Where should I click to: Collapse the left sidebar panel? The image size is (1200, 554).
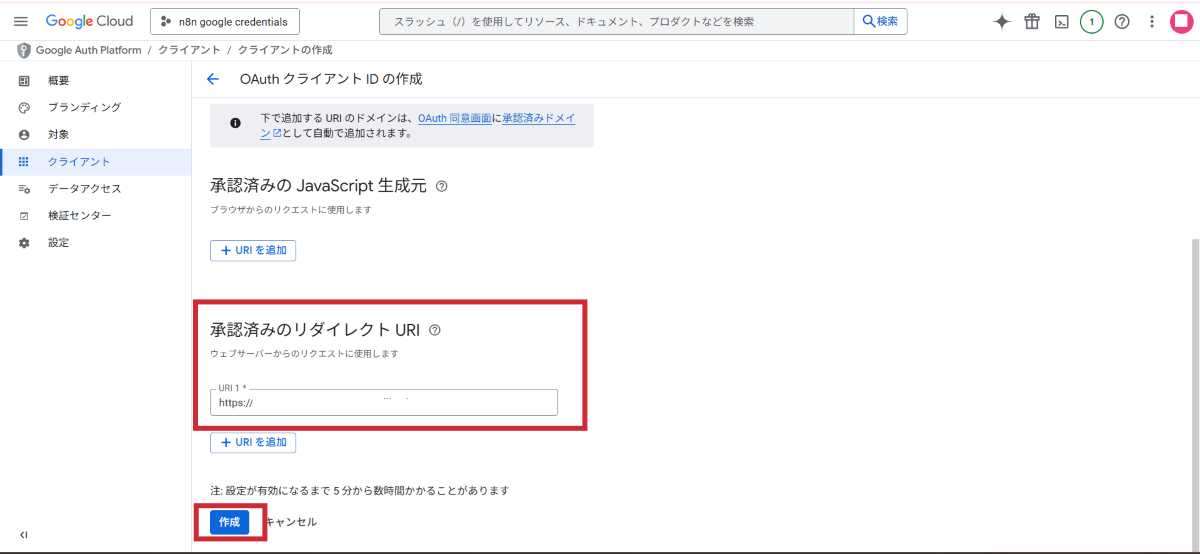[x=24, y=535]
